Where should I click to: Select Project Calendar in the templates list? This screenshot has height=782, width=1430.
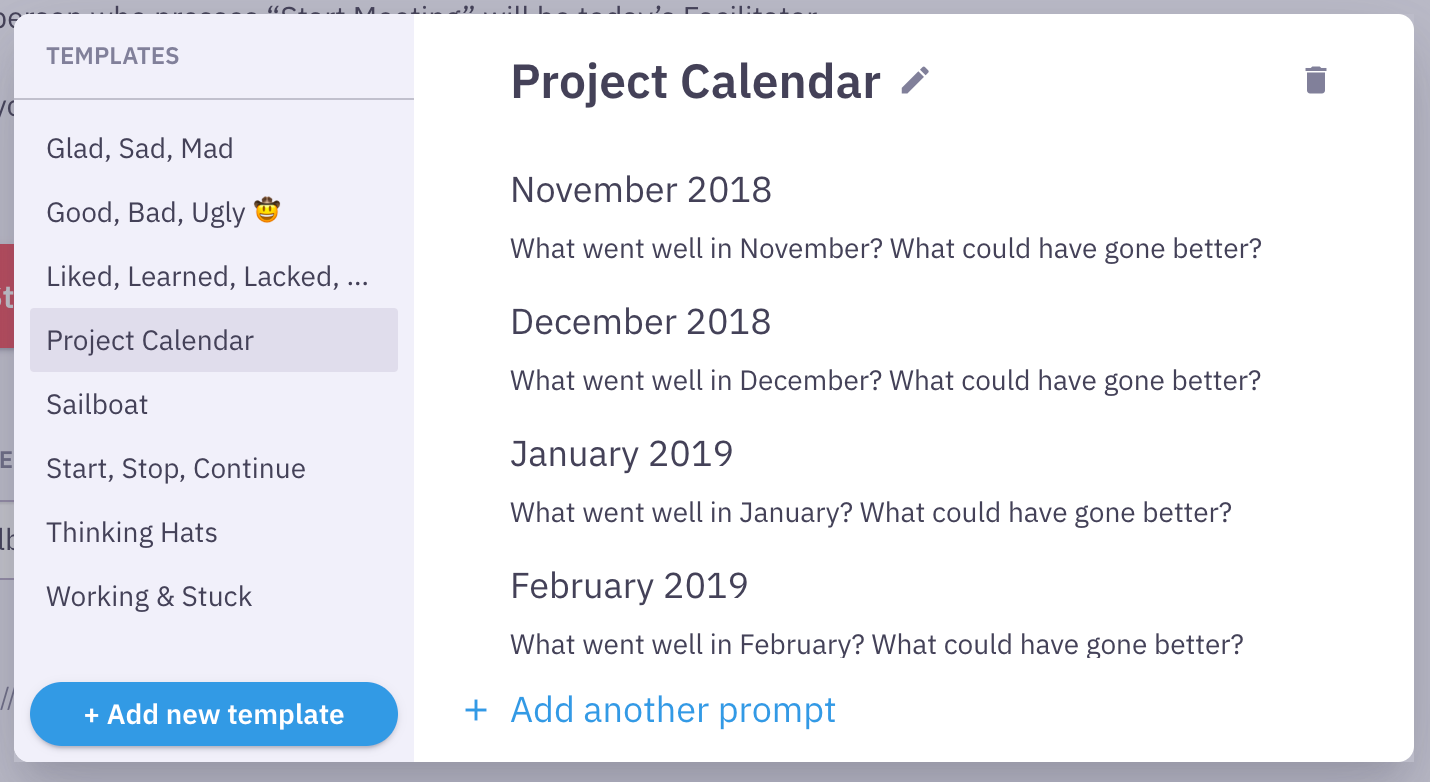click(150, 341)
